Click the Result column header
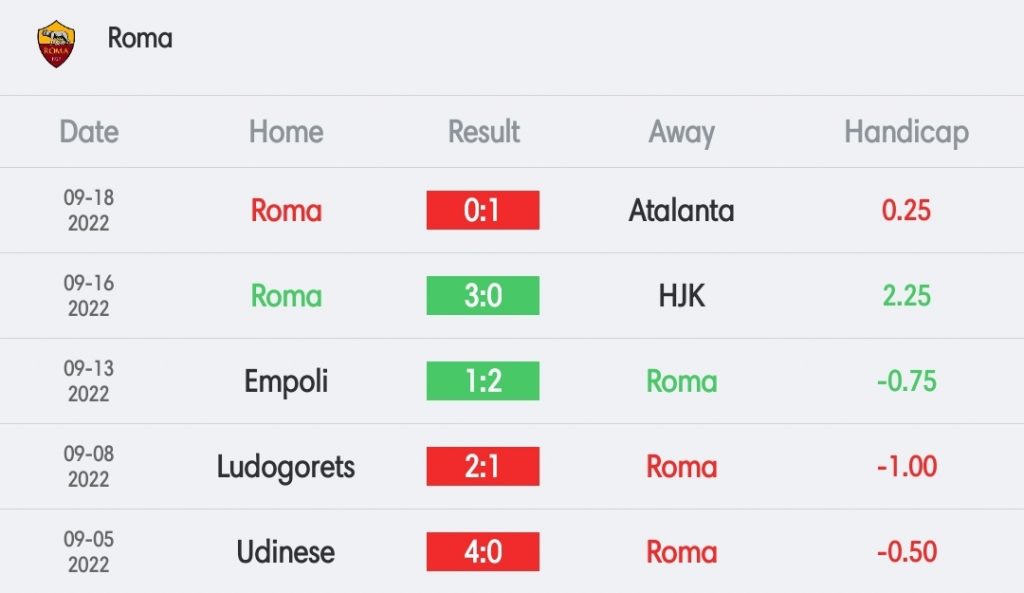 click(483, 132)
